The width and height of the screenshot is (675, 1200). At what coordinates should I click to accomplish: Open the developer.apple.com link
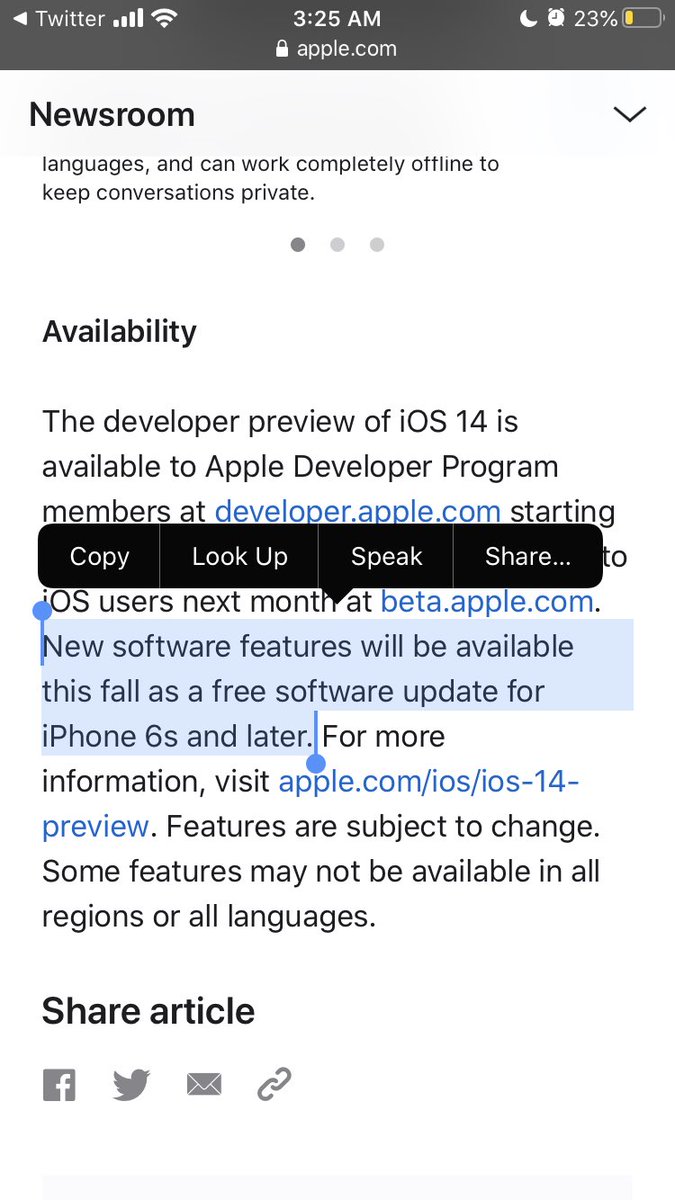click(357, 512)
